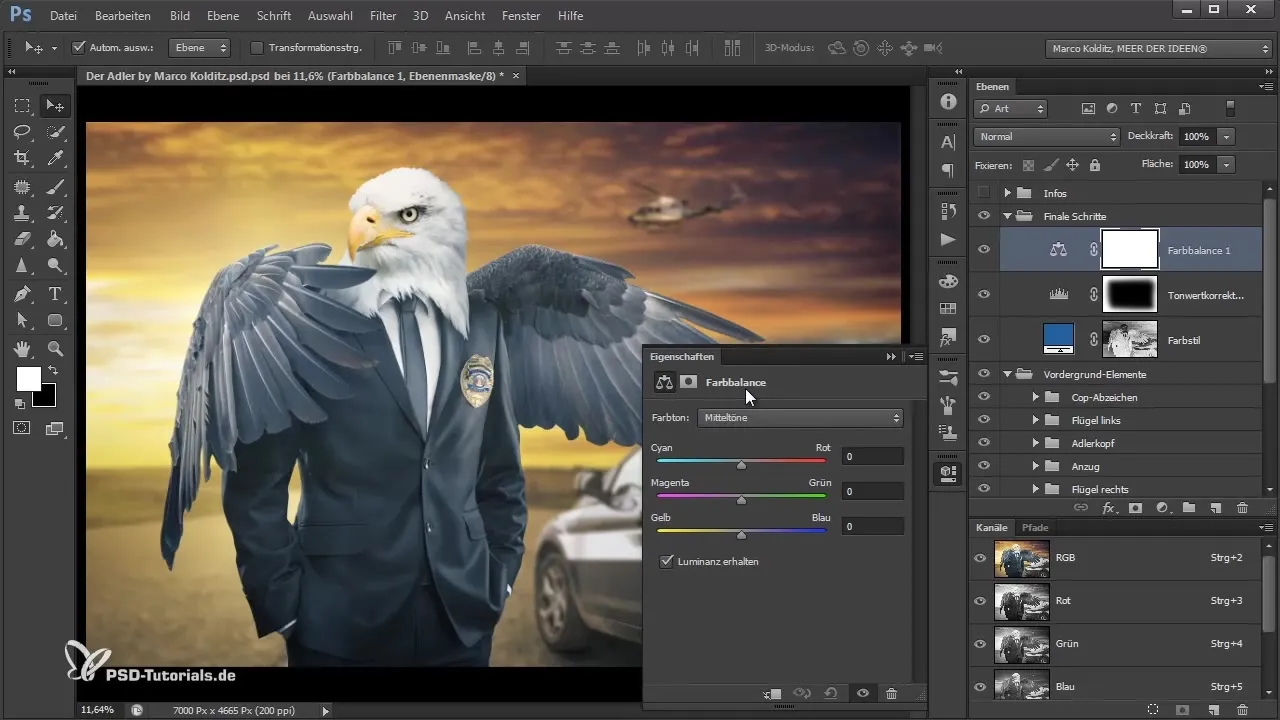Toggle Autom. ausw. checkbox

pyautogui.click(x=79, y=47)
